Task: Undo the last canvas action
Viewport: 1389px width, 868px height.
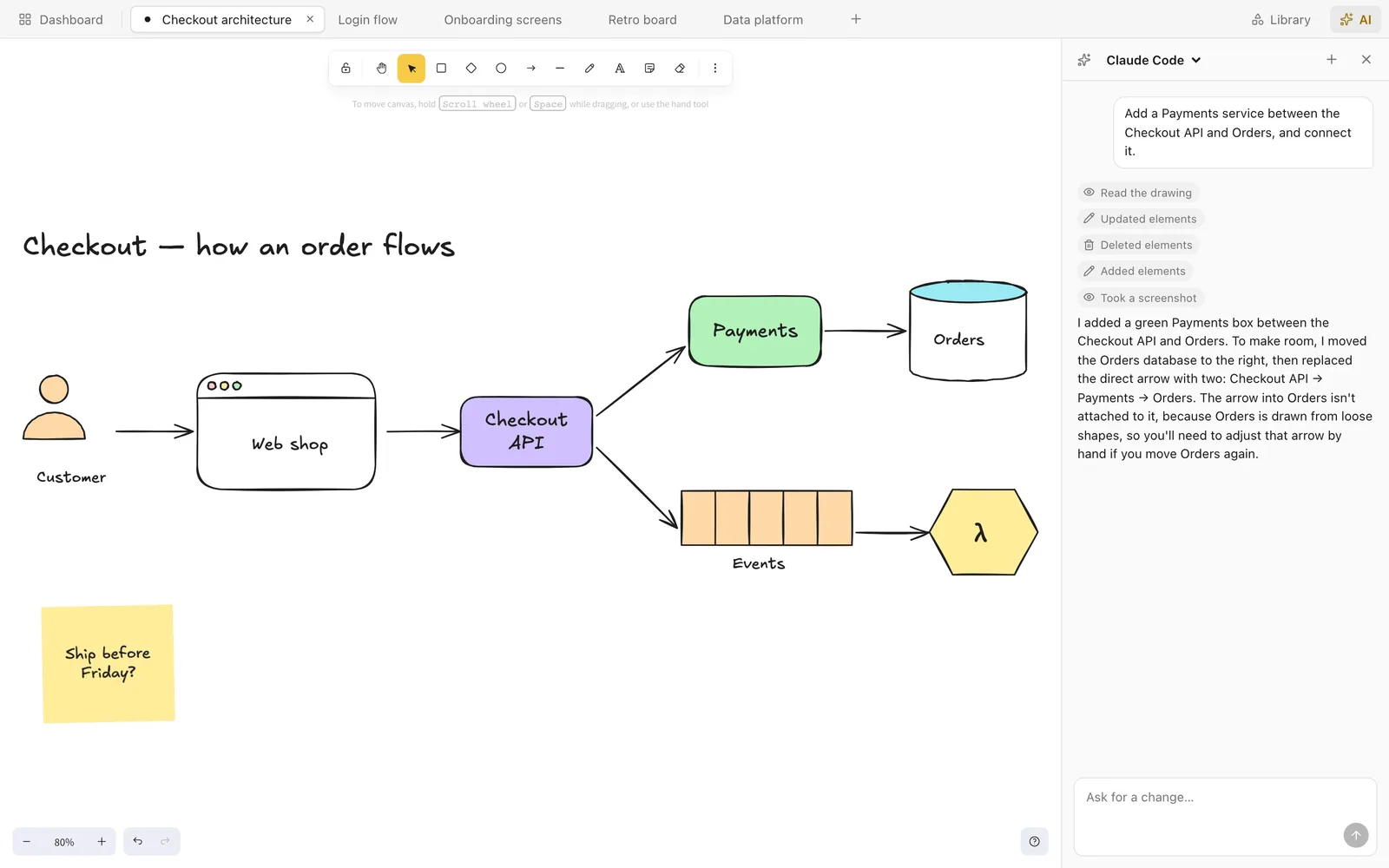Action: point(138,841)
